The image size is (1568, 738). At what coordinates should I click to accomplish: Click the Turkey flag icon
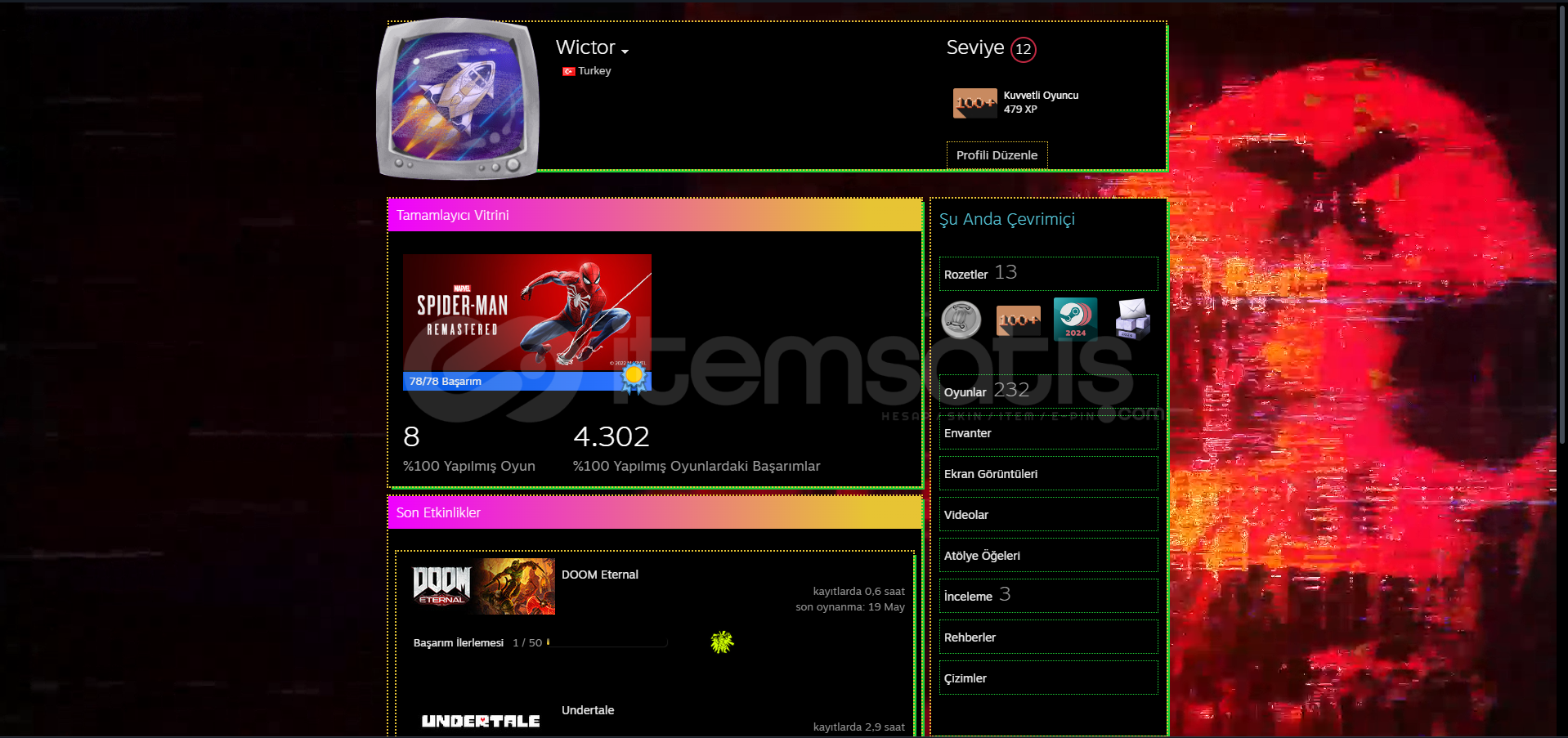[568, 71]
